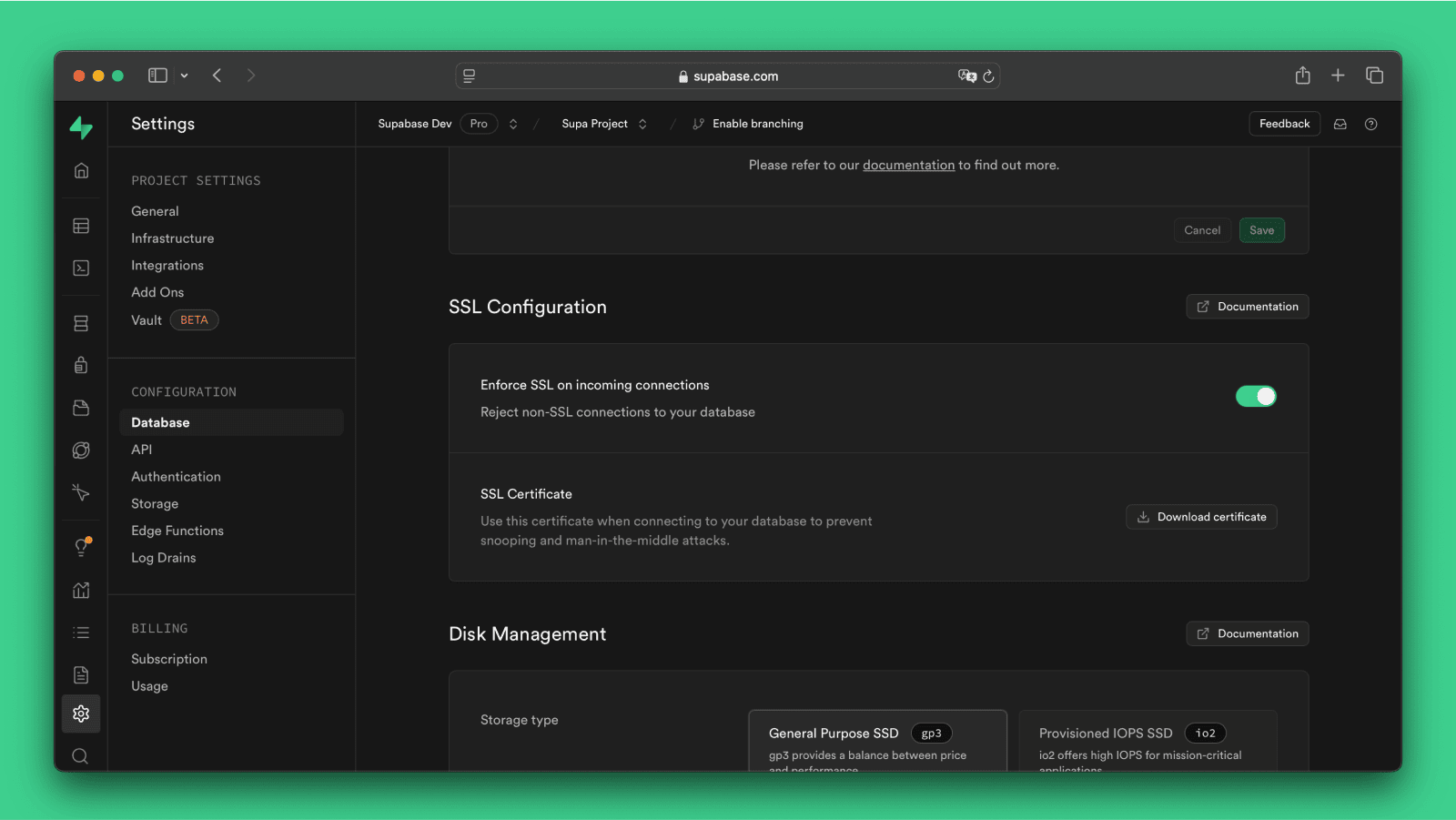Toggle Enforce SSL on incoming connections
The image size is (1456, 820).
coord(1256,396)
